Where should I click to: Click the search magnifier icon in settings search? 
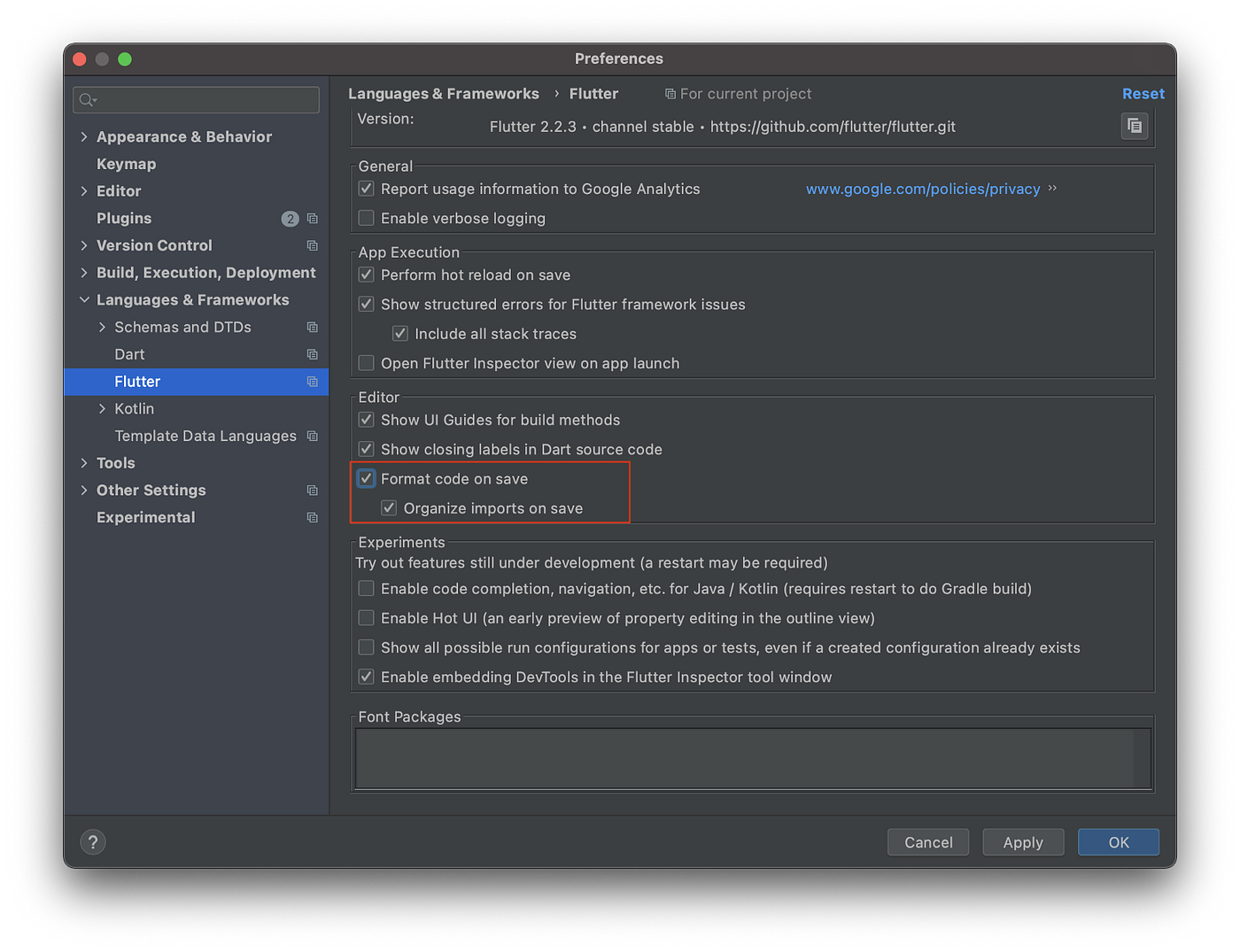click(88, 100)
